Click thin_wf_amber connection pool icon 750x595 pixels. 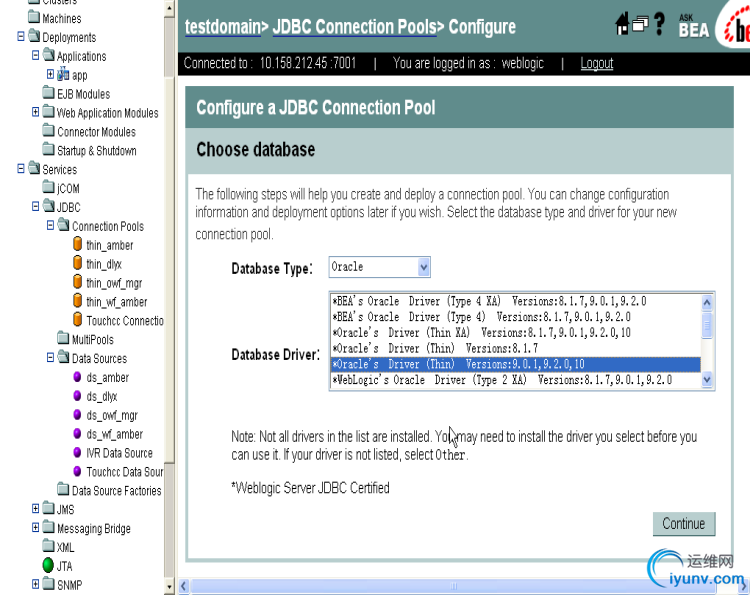[77, 300]
